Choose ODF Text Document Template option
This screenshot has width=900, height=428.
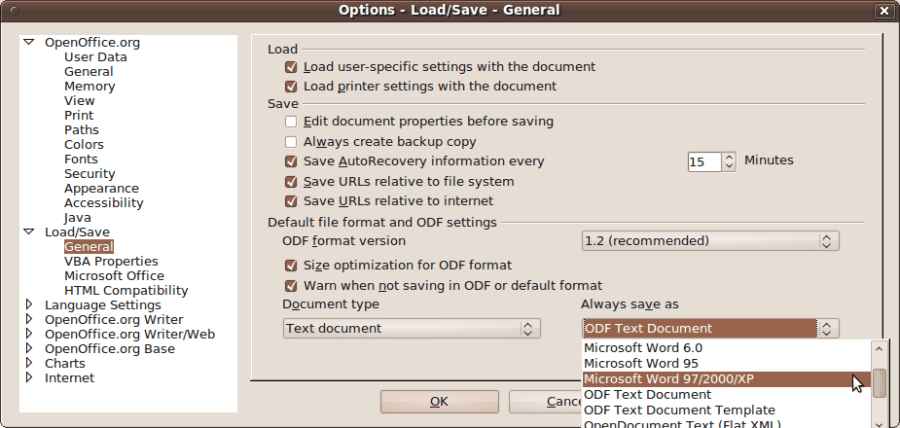pyautogui.click(x=679, y=410)
